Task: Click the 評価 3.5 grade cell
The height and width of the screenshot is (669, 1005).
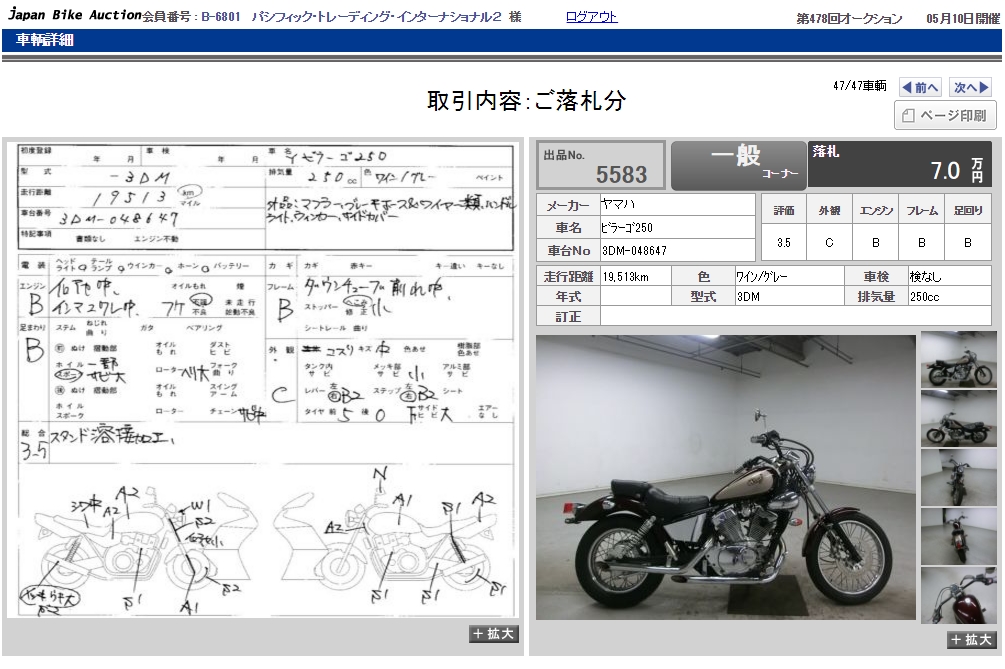Action: click(x=784, y=242)
